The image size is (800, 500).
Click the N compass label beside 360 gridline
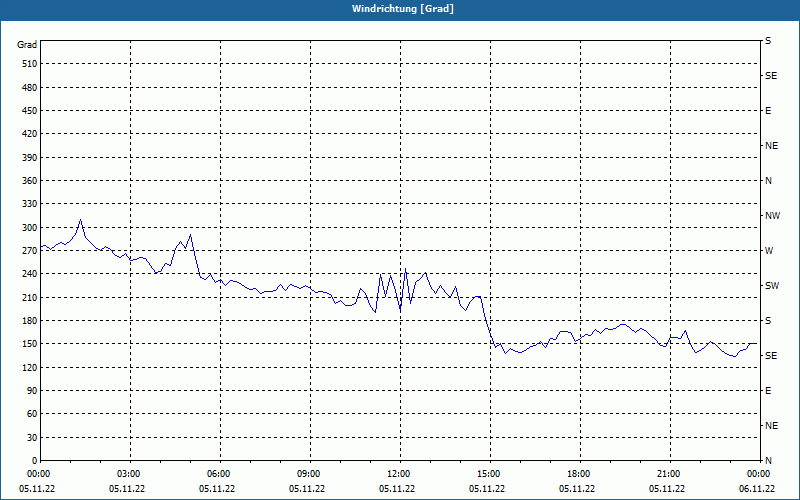pos(768,181)
